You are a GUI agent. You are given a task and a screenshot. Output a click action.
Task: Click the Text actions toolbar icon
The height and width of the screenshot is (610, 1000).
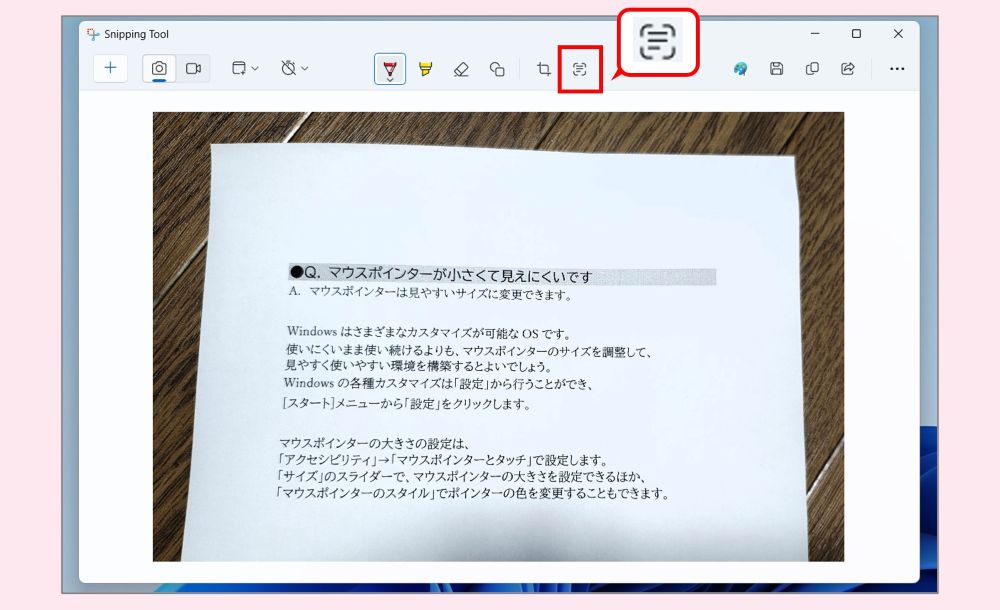coord(580,69)
